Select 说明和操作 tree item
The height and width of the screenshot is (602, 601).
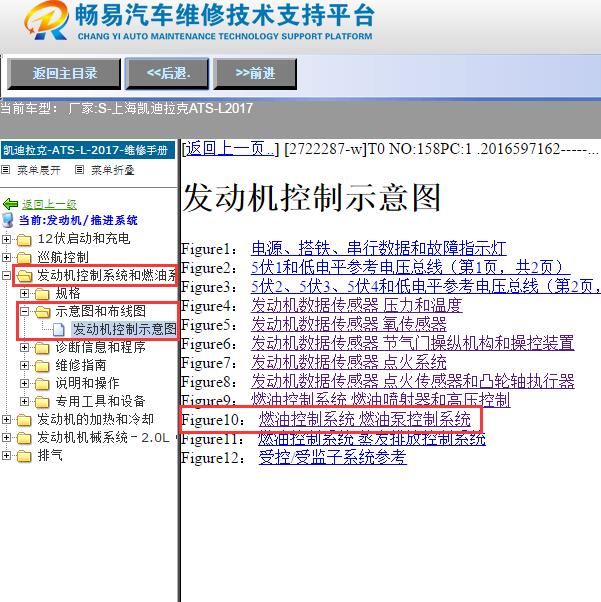pyautogui.click(x=87, y=383)
